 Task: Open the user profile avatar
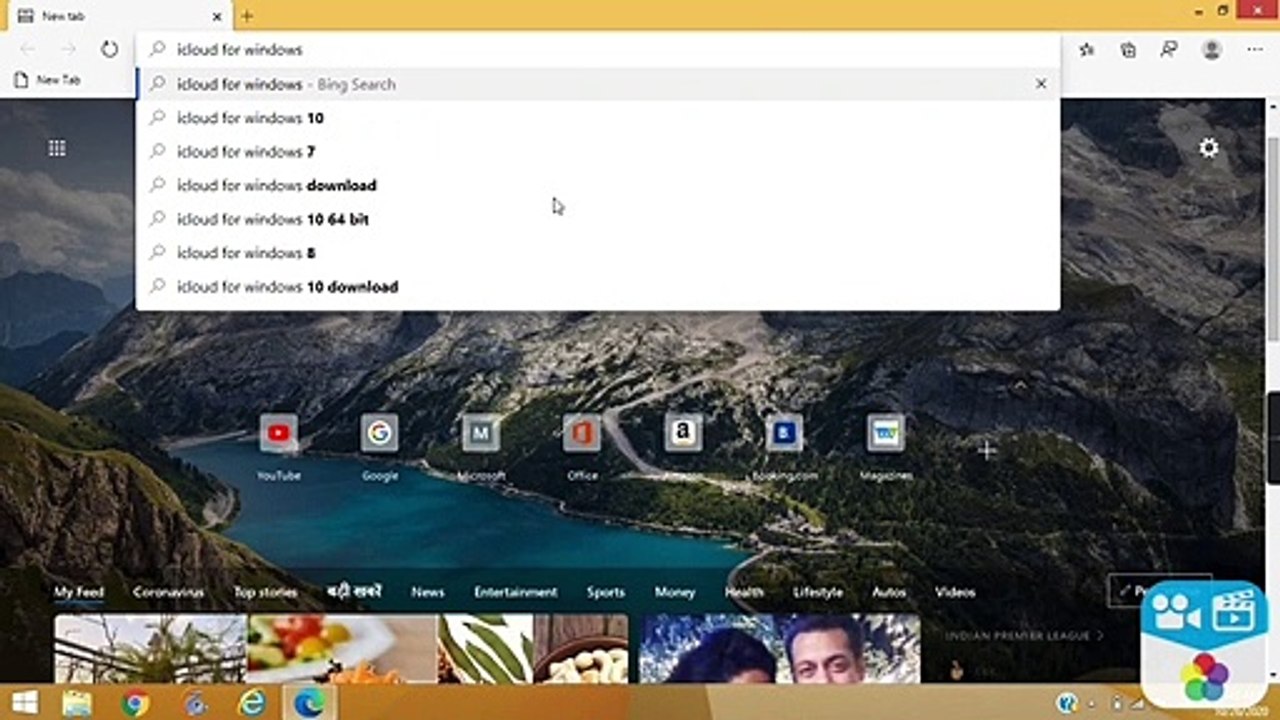(x=1212, y=49)
